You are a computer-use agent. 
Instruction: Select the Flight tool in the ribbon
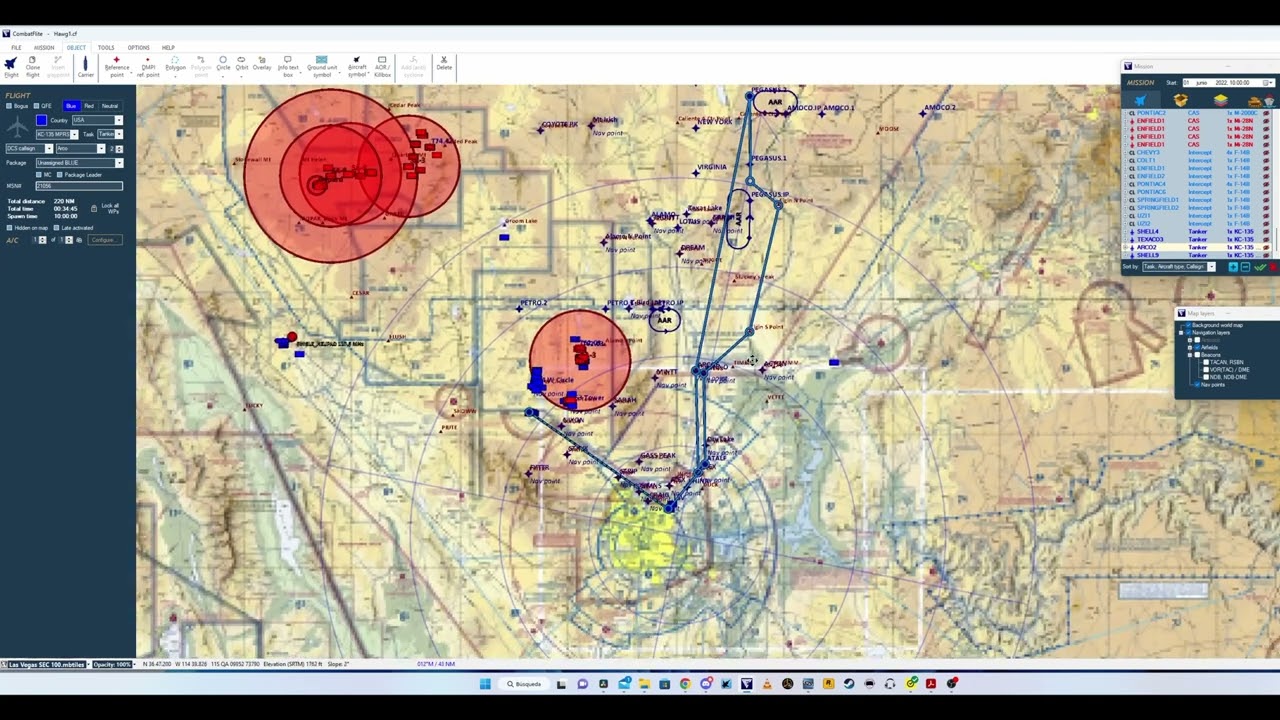click(11, 67)
